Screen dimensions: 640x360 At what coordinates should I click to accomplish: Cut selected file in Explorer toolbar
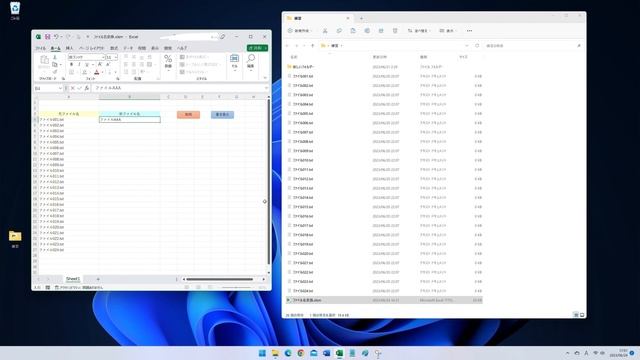[x=325, y=31]
